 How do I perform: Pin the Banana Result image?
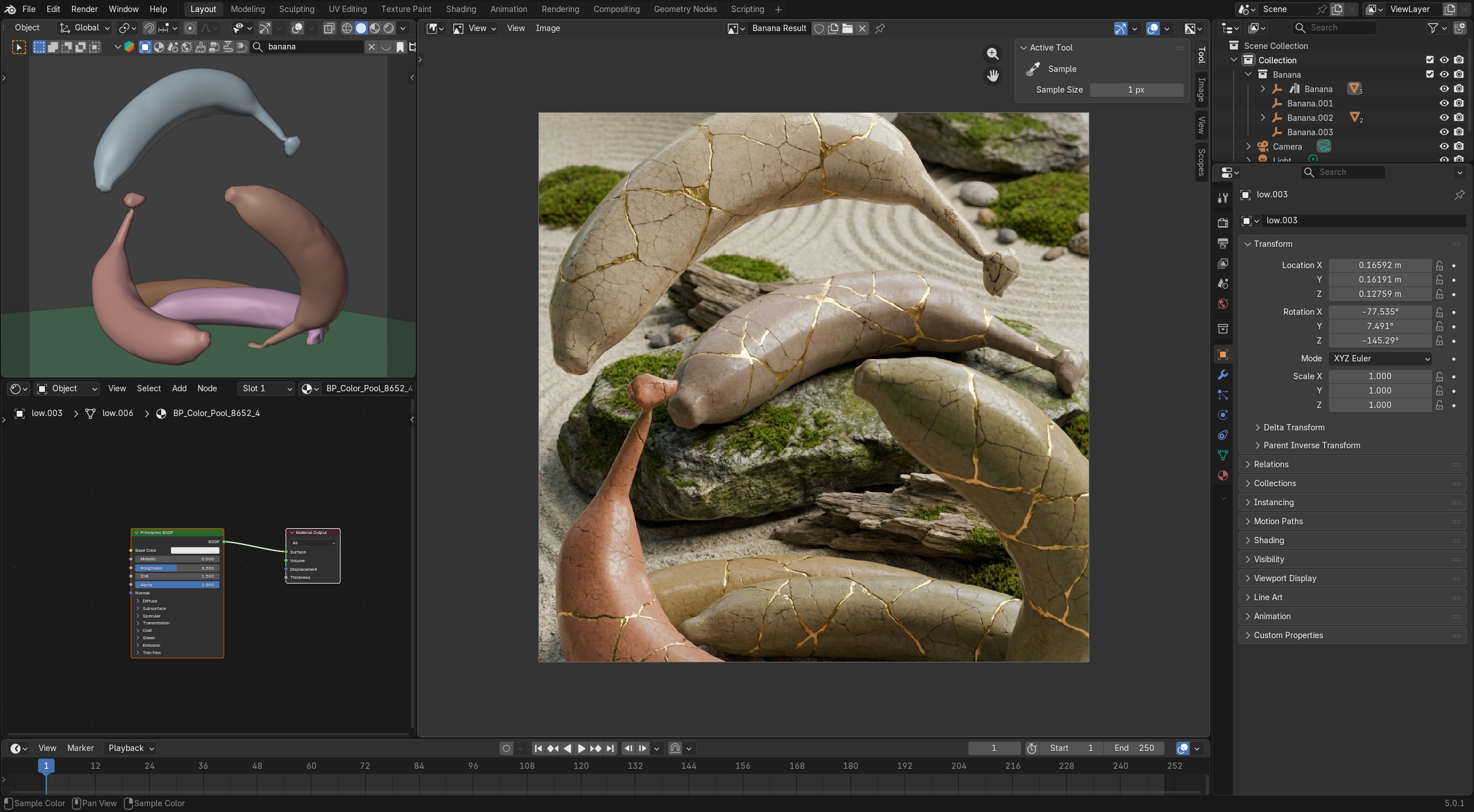click(880, 28)
